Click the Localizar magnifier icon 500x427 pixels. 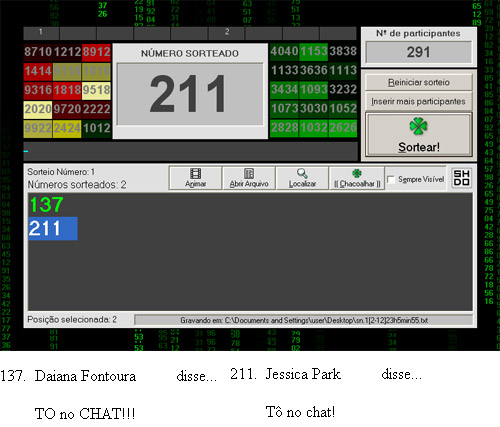[302, 173]
